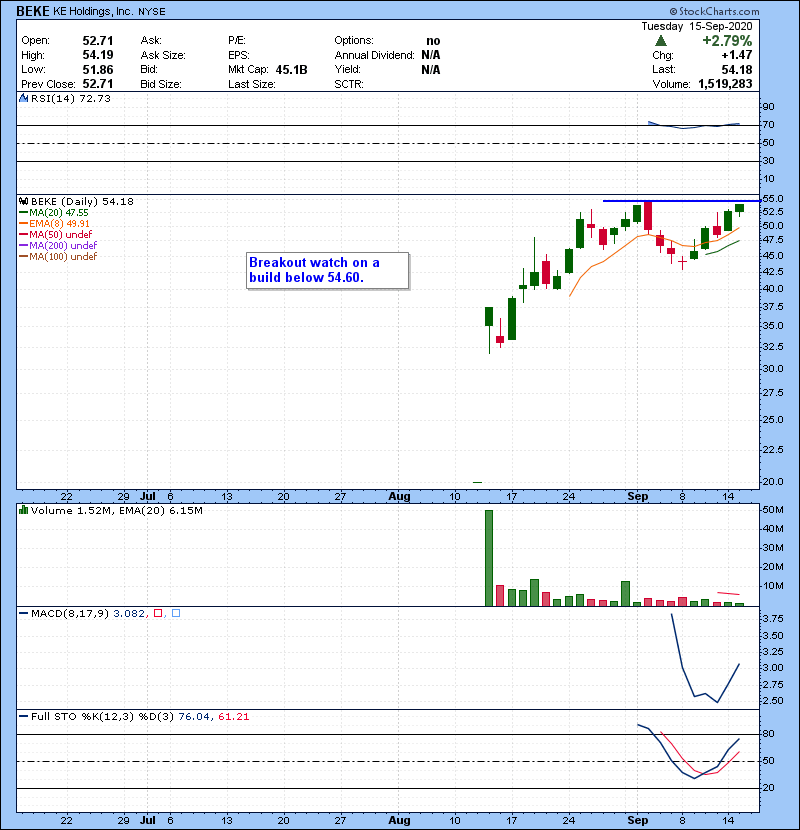This screenshot has width=800, height=830.
Task: Click the tallest green volume bar
Action: tap(489, 558)
